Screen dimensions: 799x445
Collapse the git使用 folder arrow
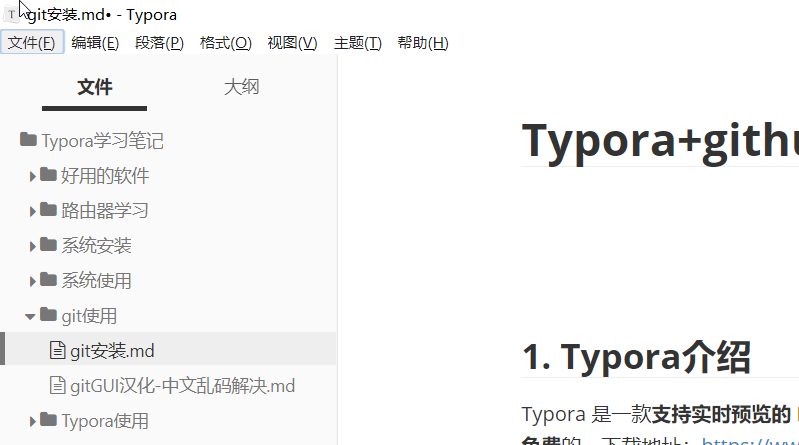[x=30, y=317]
